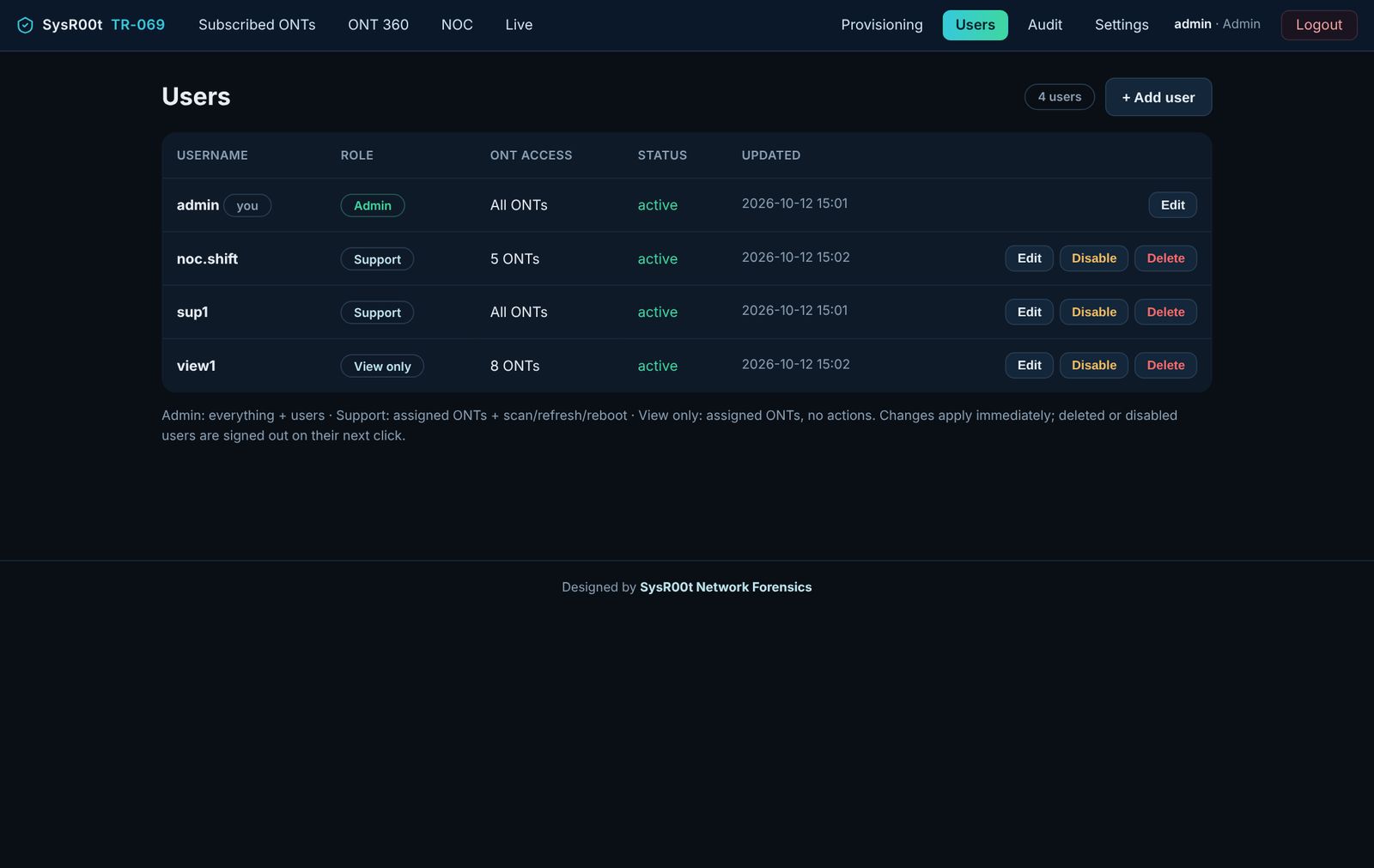Click the SysR00t TR-069 brand text
Image resolution: width=1374 pixels, height=868 pixels.
(103, 25)
